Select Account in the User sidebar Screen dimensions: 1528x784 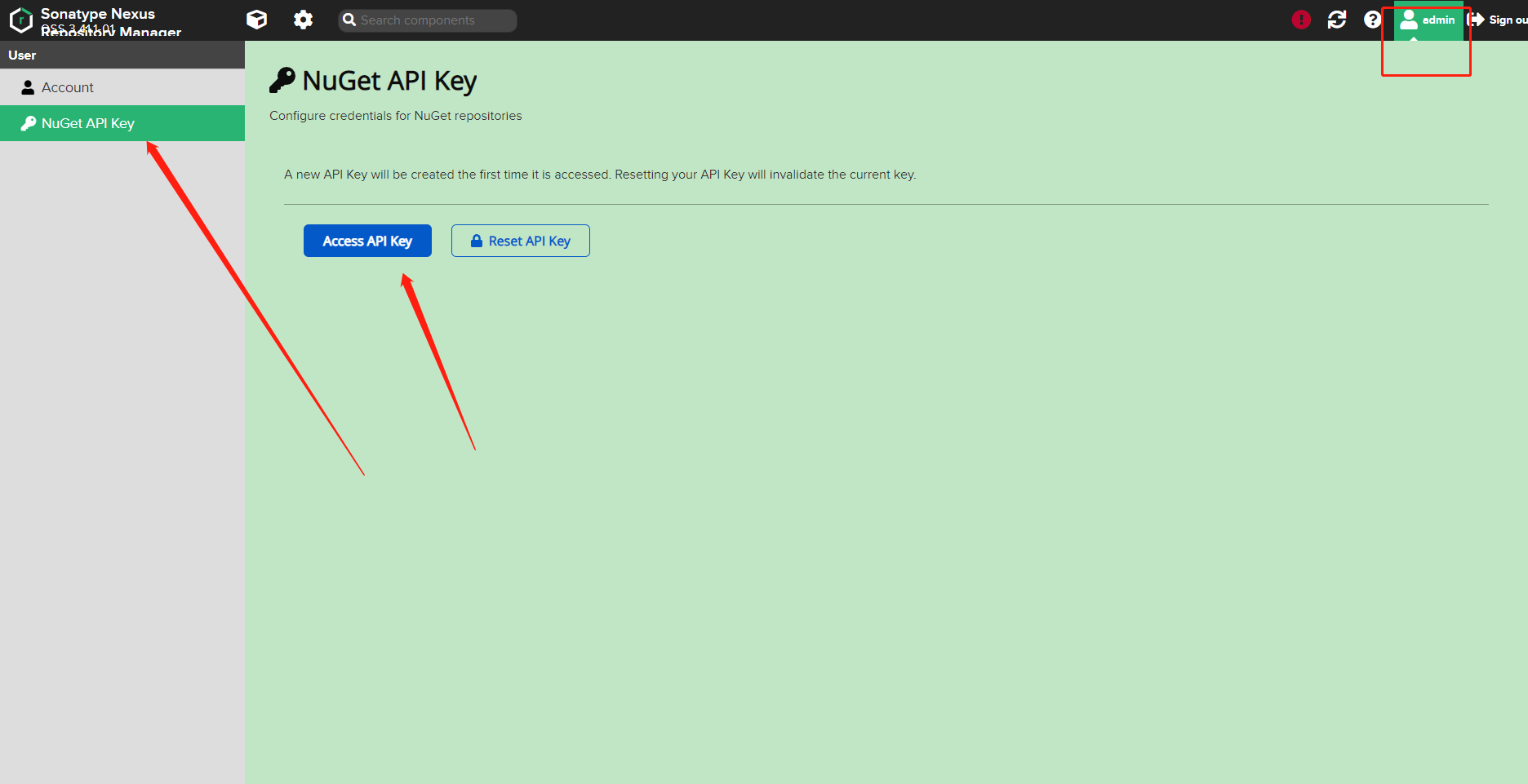pyautogui.click(x=122, y=87)
